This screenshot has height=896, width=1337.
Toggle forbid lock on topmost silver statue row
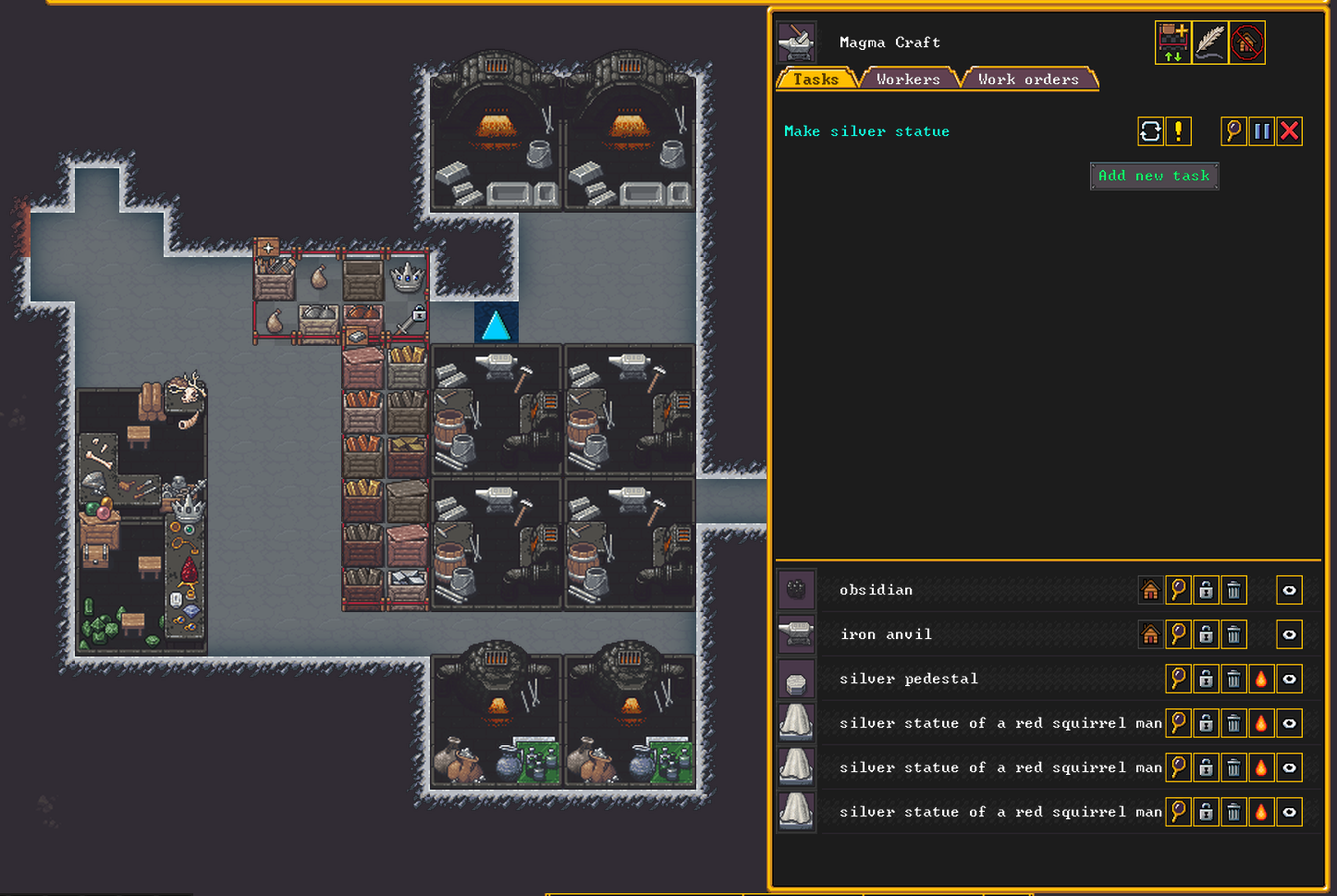[x=1206, y=723]
